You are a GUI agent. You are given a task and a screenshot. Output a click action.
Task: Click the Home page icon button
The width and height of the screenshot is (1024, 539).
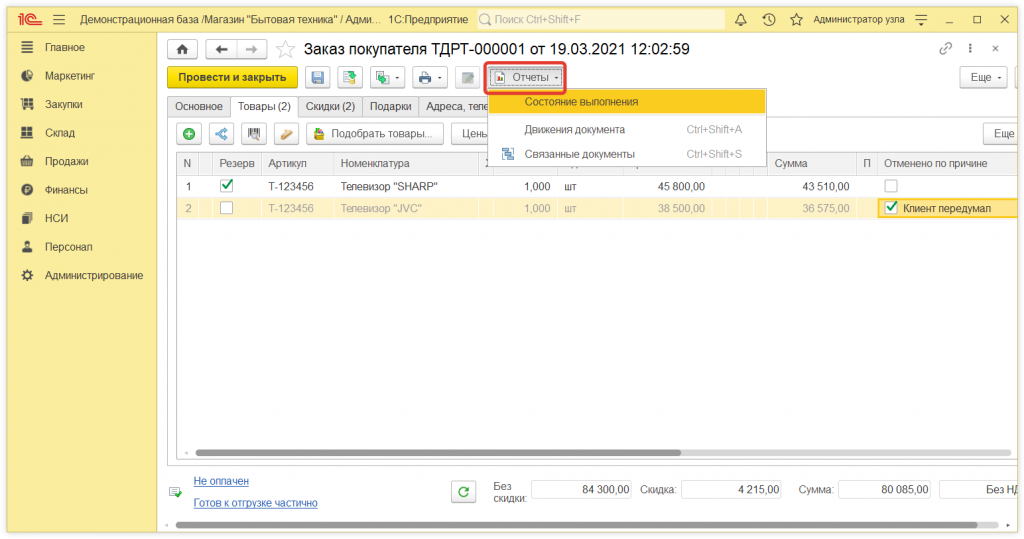tap(181, 49)
